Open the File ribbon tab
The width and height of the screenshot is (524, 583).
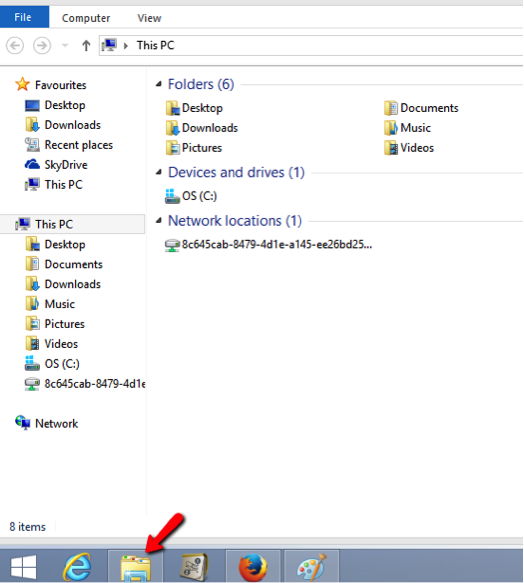[x=24, y=17]
